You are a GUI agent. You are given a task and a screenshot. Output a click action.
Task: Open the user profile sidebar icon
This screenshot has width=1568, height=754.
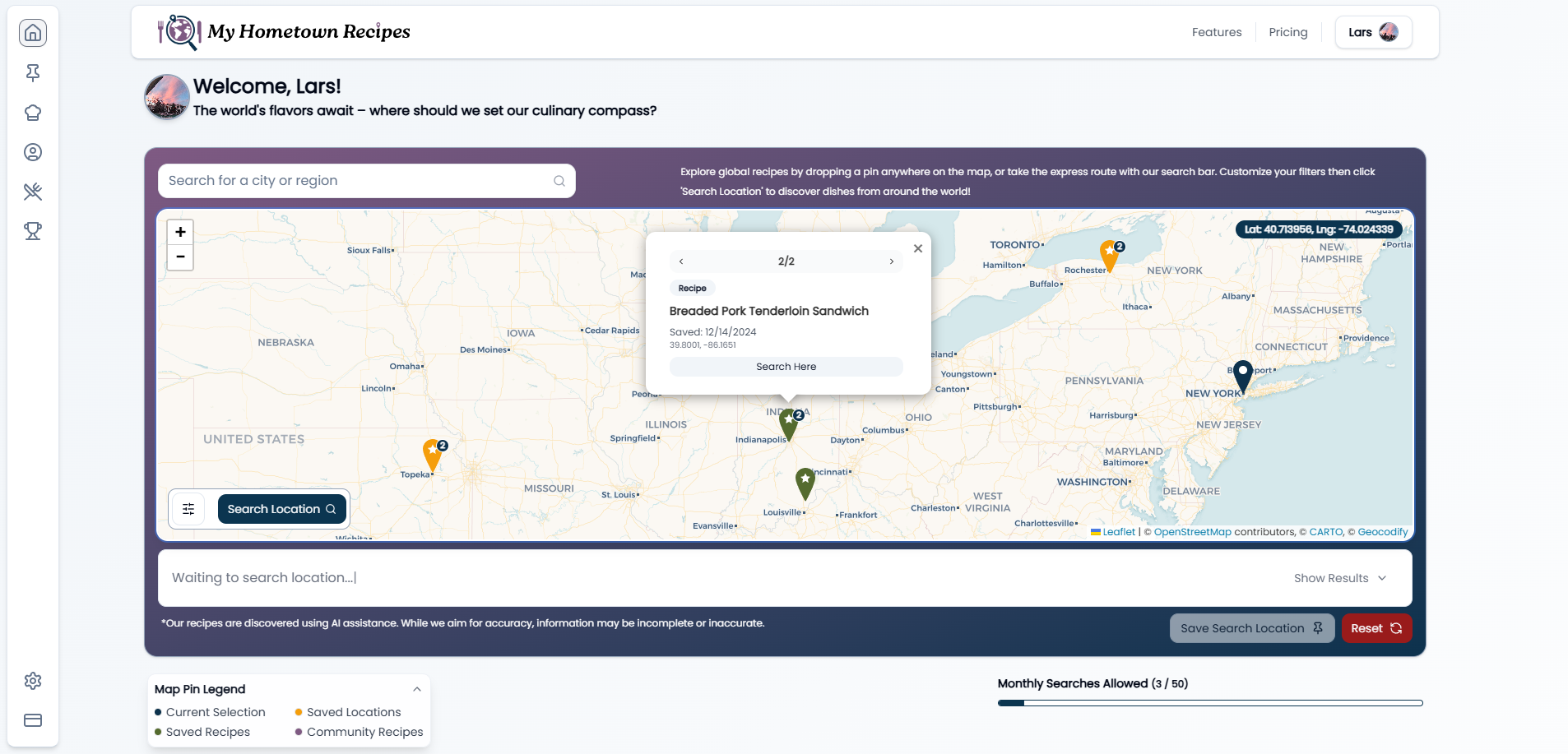(33, 152)
